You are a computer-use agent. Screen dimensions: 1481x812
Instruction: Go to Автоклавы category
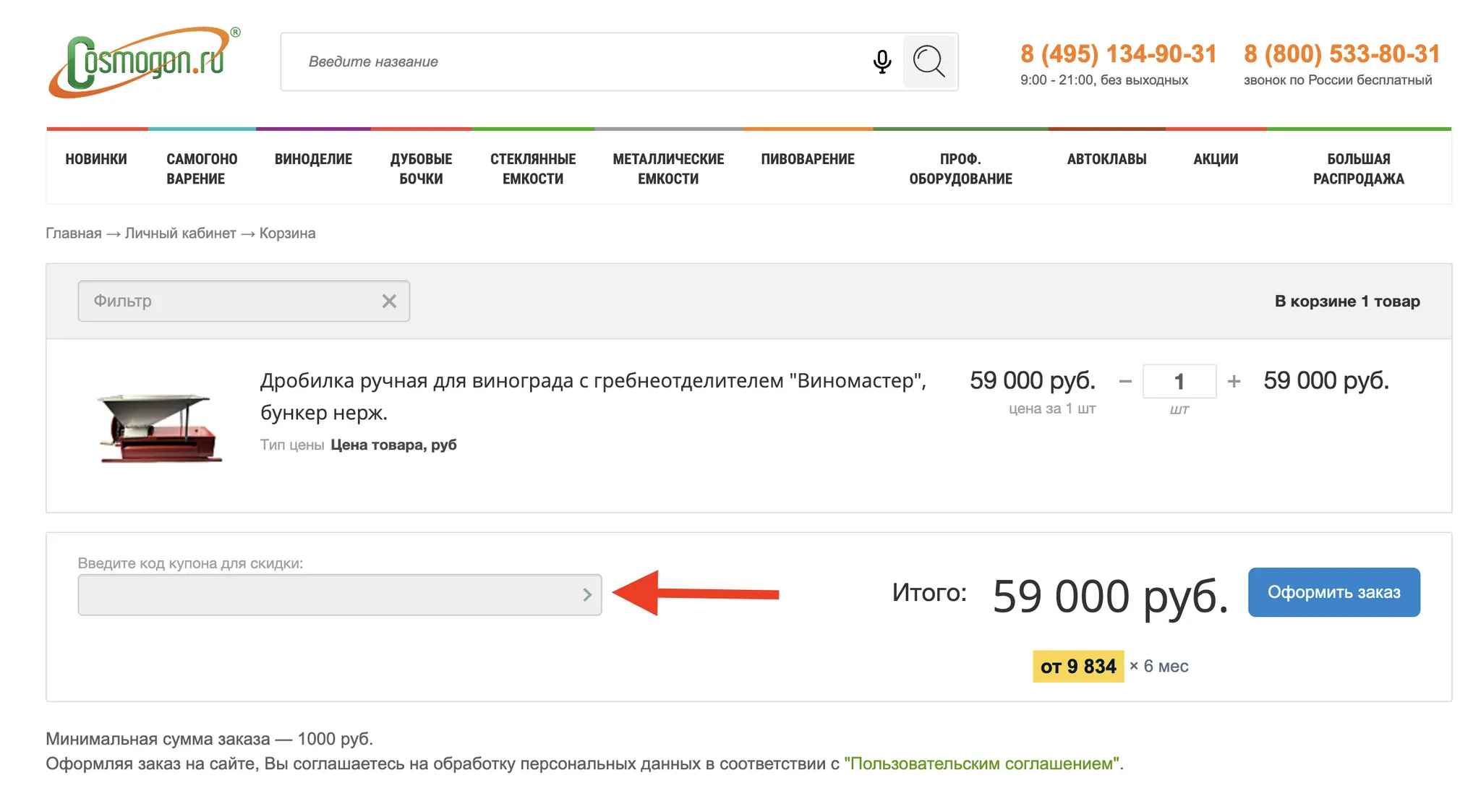[x=1106, y=159]
